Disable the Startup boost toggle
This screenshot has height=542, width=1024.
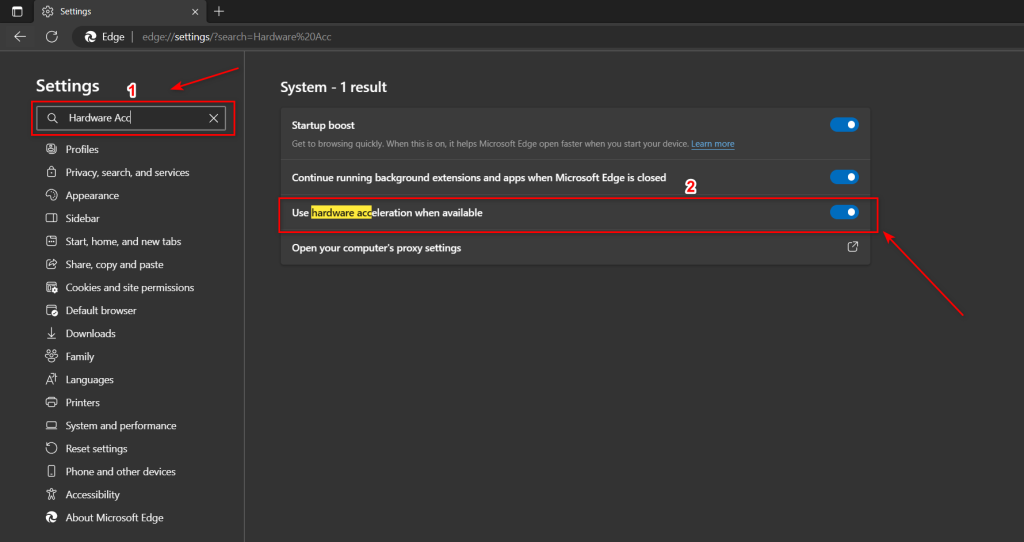(x=844, y=125)
